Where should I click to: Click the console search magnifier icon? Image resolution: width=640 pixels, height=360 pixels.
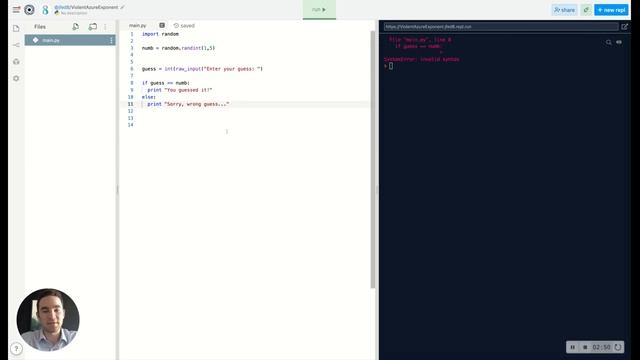[609, 42]
